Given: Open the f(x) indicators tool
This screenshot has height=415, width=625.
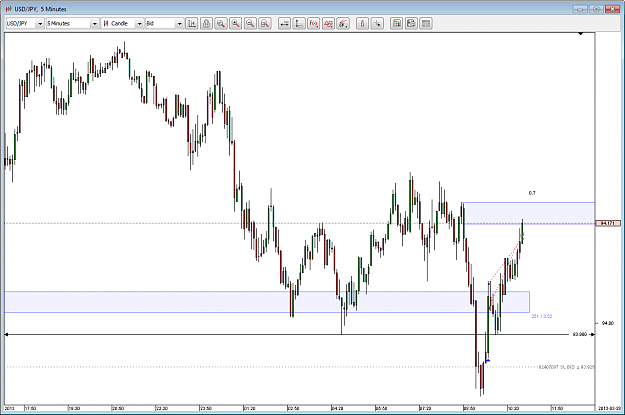Looking at the screenshot, I should 314,24.
